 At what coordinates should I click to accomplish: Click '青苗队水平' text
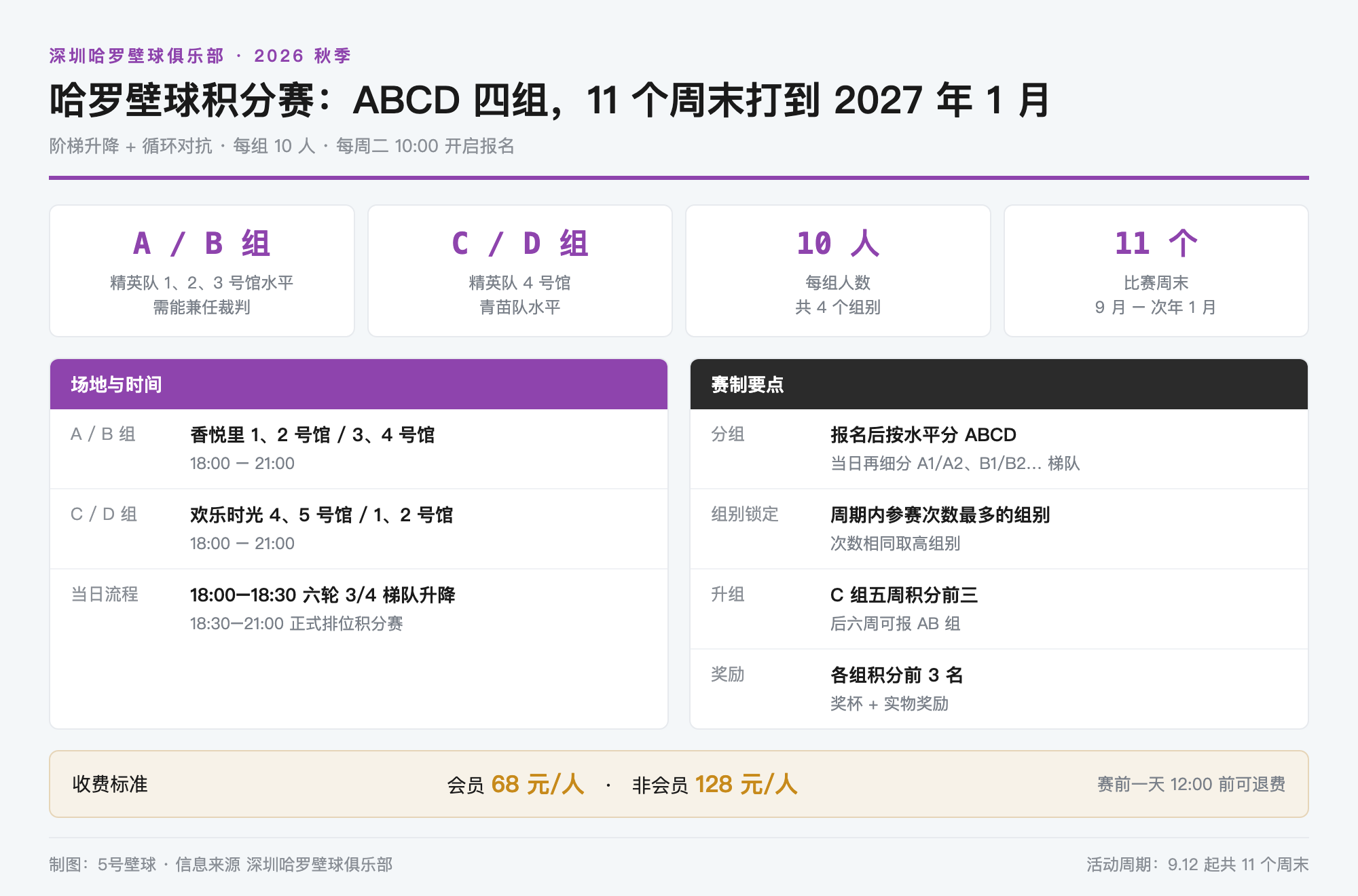click(x=520, y=307)
